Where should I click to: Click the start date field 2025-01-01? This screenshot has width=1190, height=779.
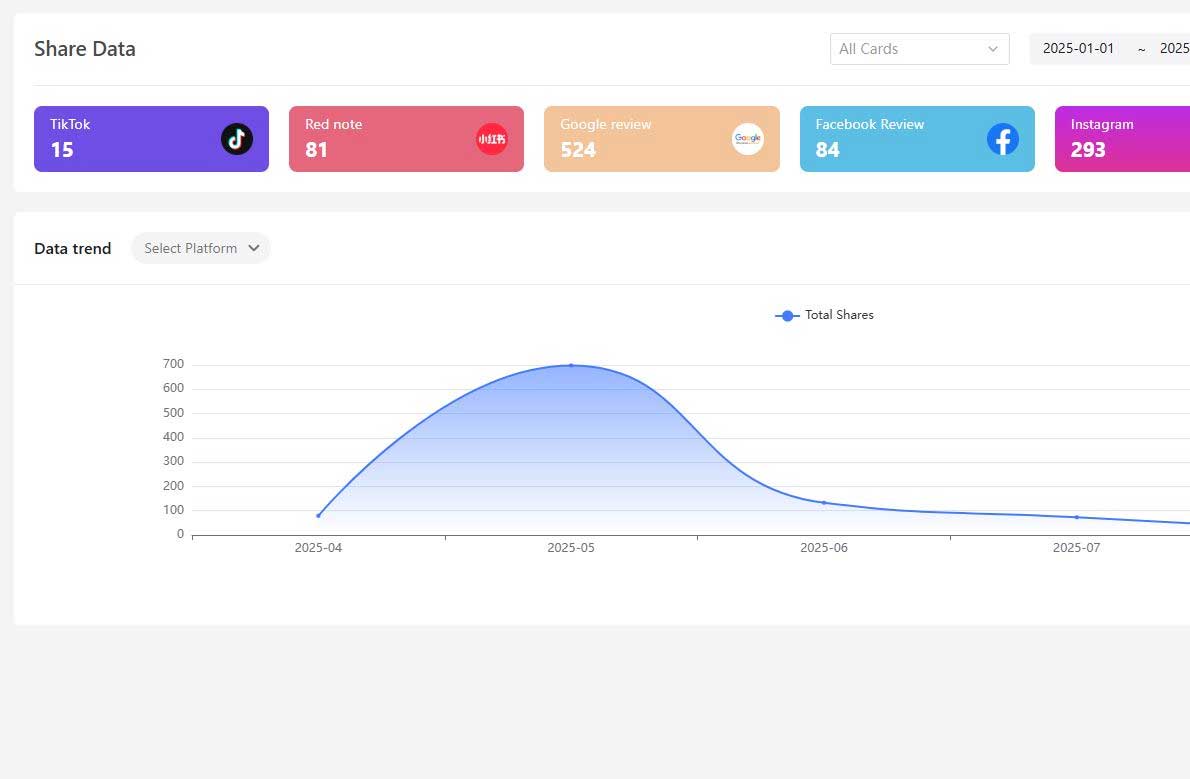pos(1078,49)
